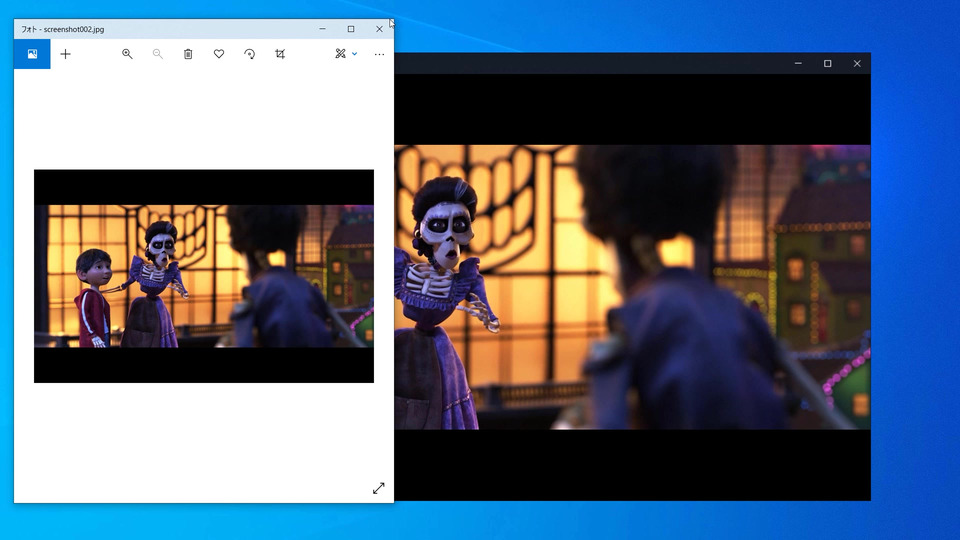This screenshot has width=960, height=540.
Task: Rotate the image with rotate icon
Action: [249, 54]
